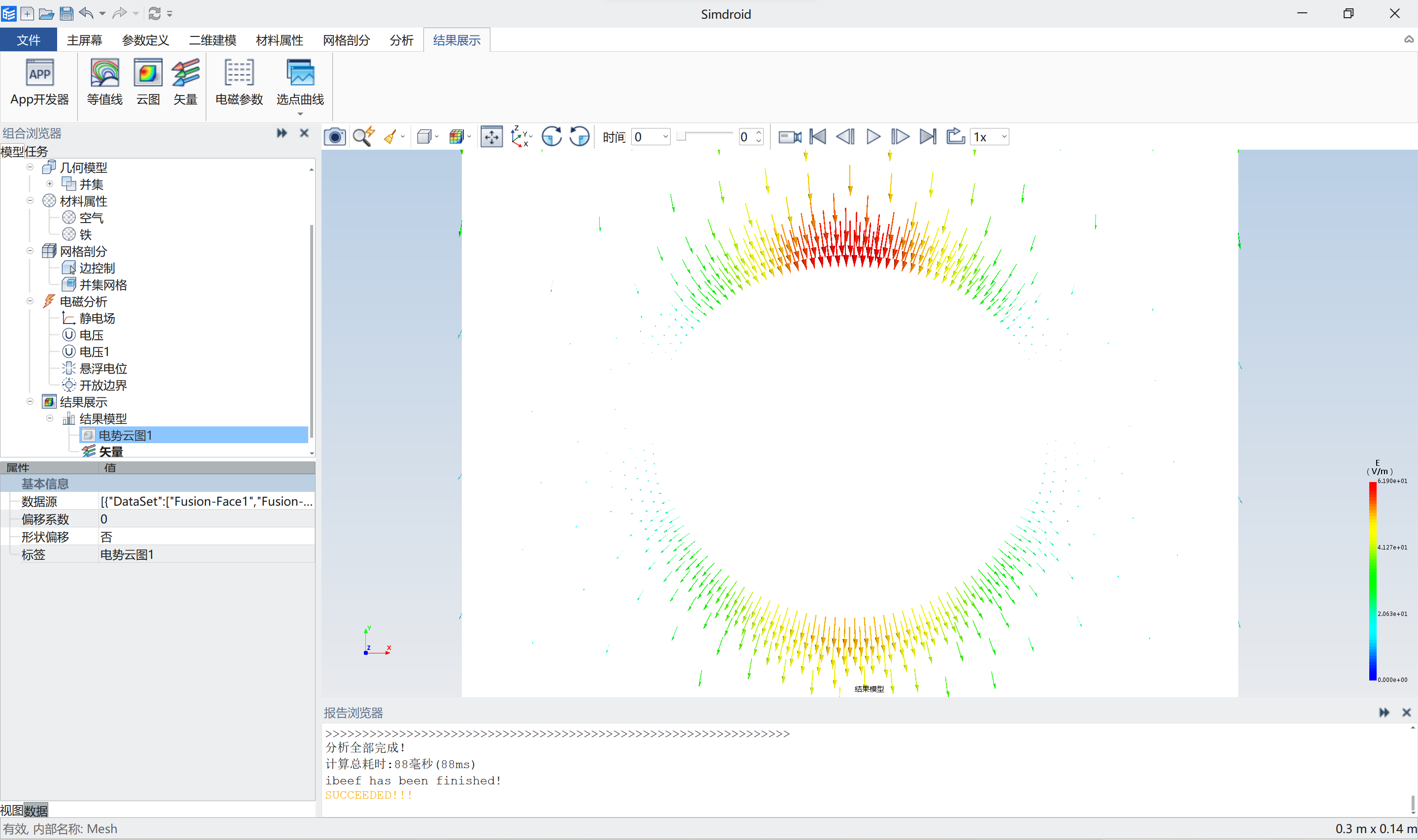Viewport: 1418px width, 840px height.
Task: Open the display mode cube dropdown arrow
Action: (x=437, y=136)
